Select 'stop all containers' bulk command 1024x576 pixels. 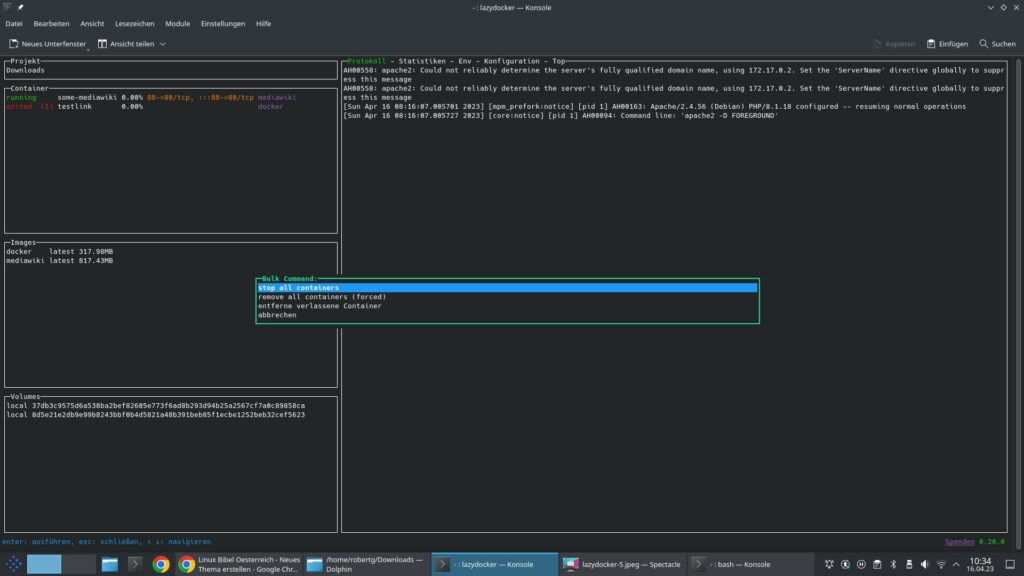click(x=507, y=287)
